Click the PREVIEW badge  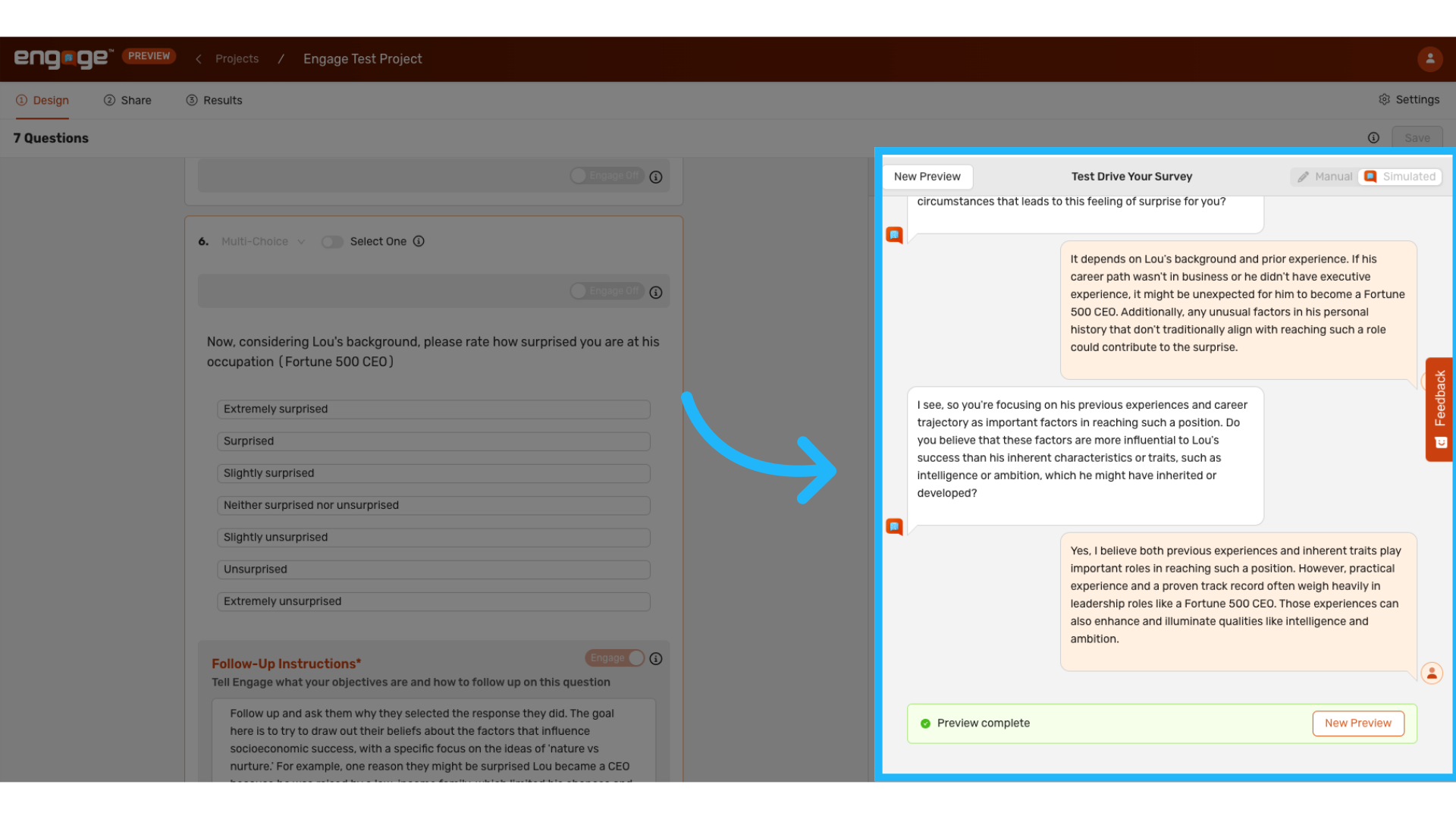pos(149,56)
